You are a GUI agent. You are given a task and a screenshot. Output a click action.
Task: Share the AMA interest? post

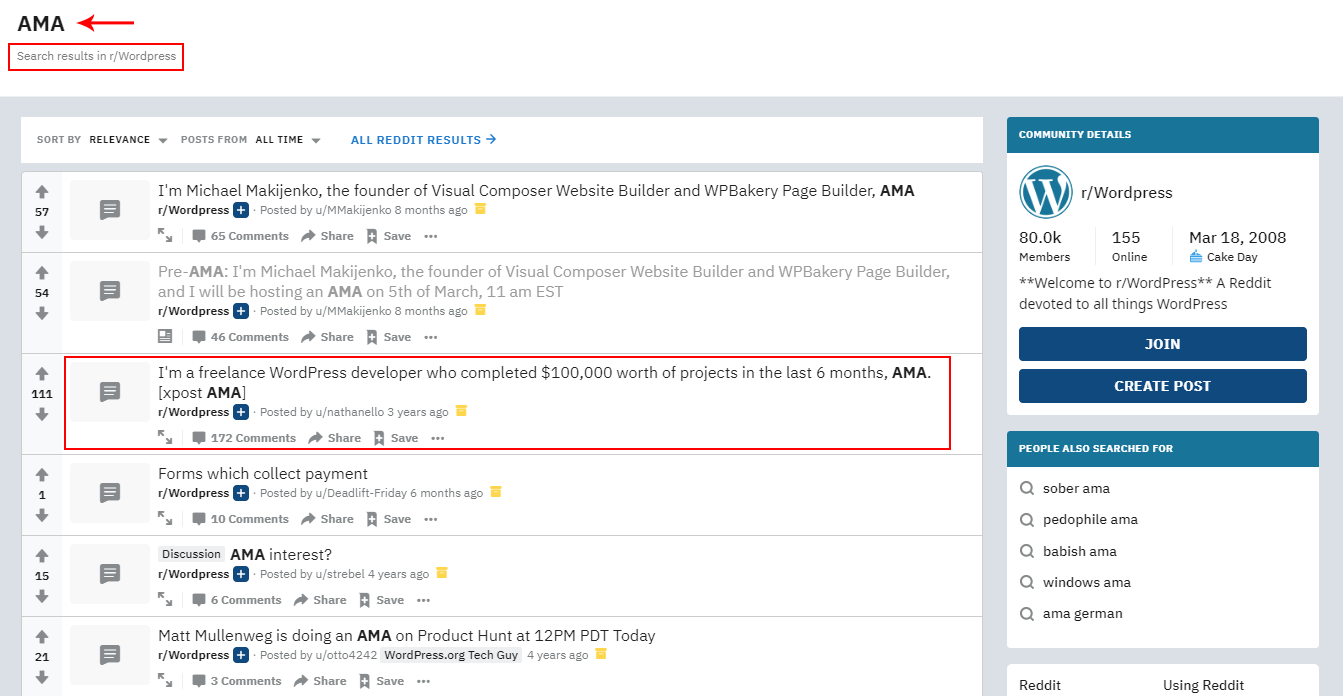tap(320, 600)
